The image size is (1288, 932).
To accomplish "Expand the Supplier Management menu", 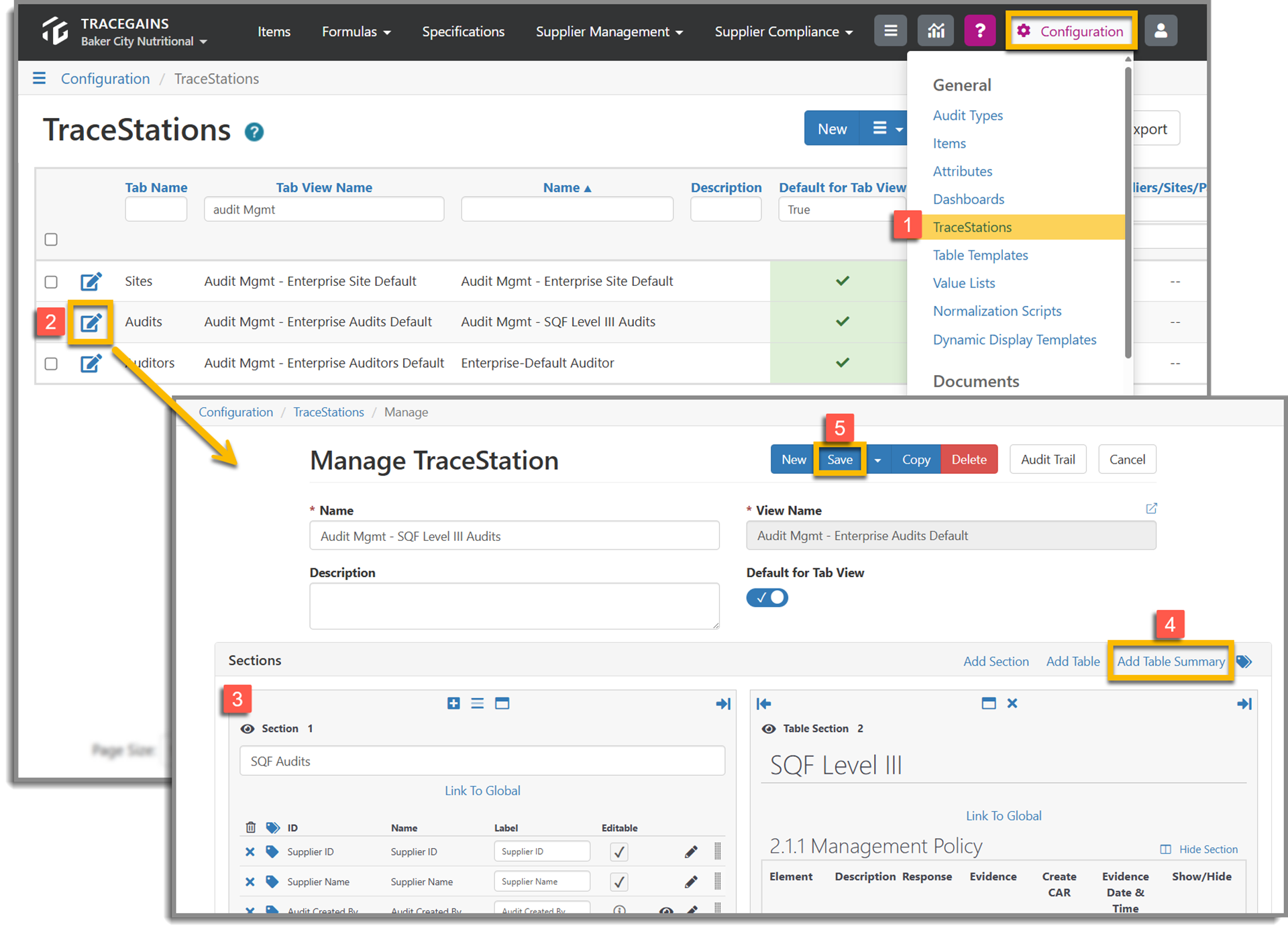I will (x=609, y=32).
